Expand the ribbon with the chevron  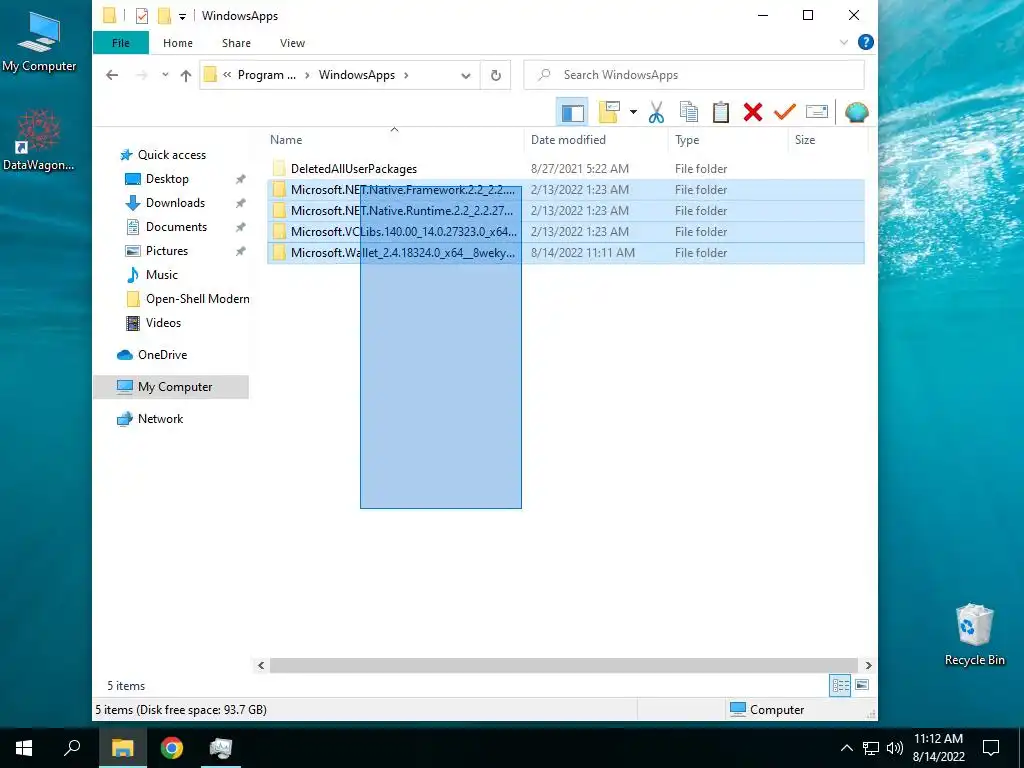click(x=843, y=42)
